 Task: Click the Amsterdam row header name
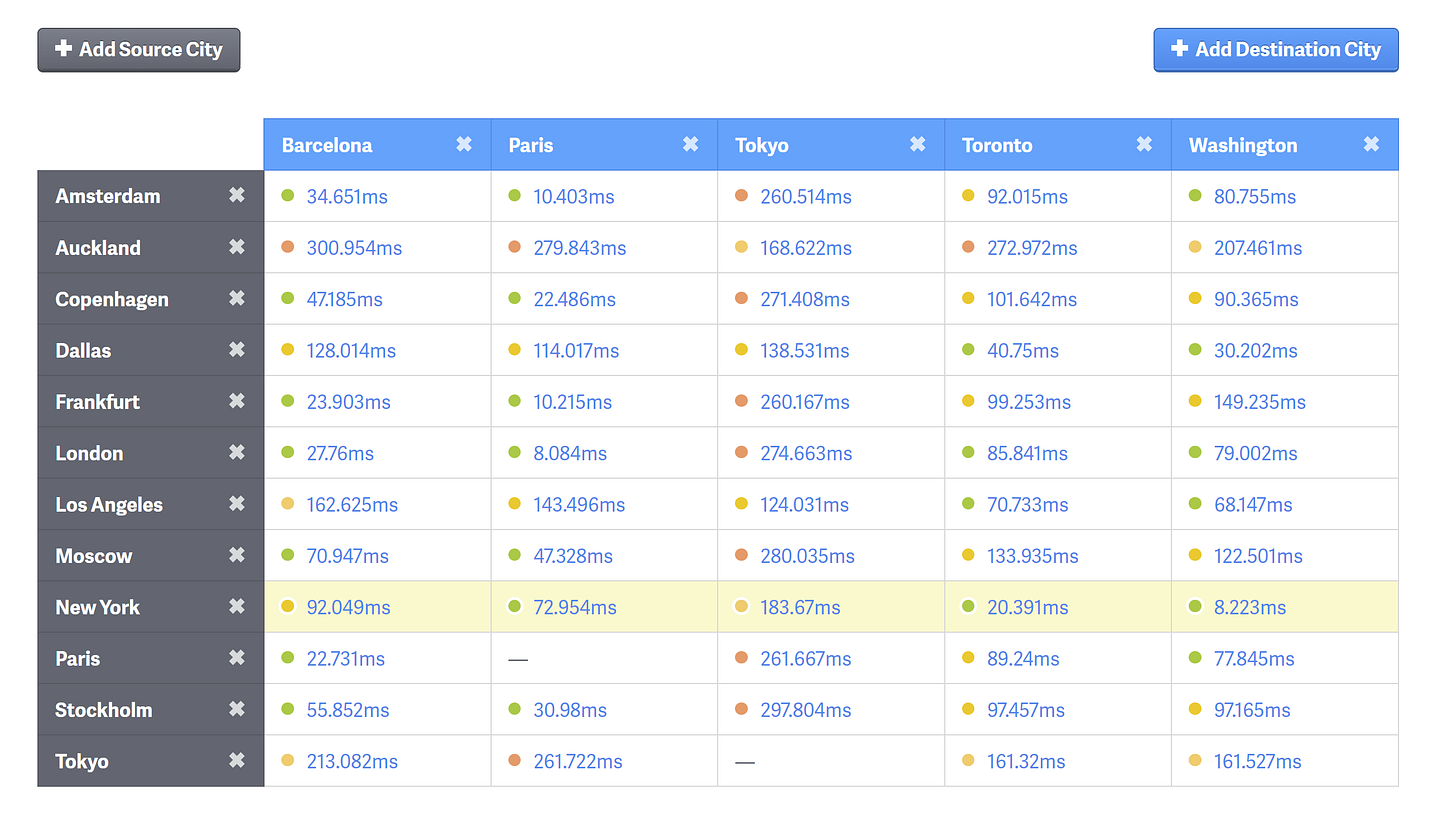(x=108, y=196)
